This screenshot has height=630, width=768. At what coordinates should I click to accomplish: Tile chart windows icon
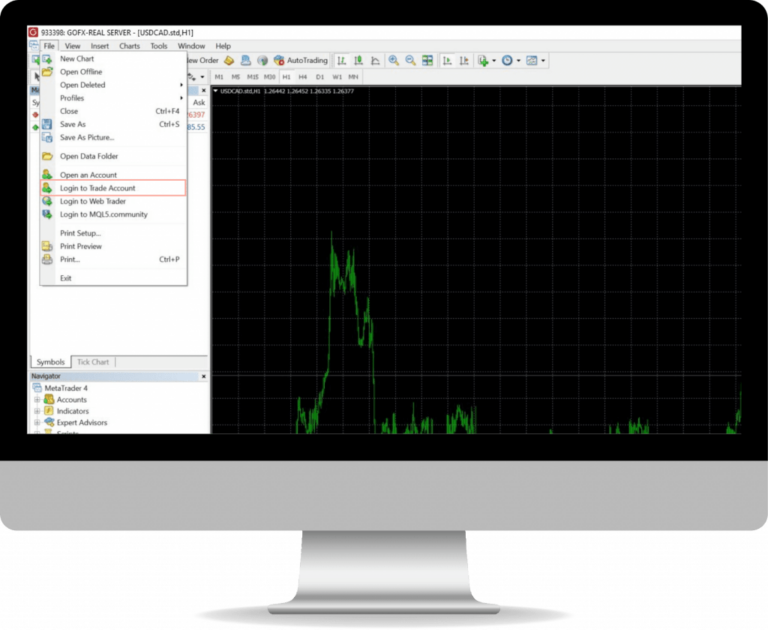[428, 60]
